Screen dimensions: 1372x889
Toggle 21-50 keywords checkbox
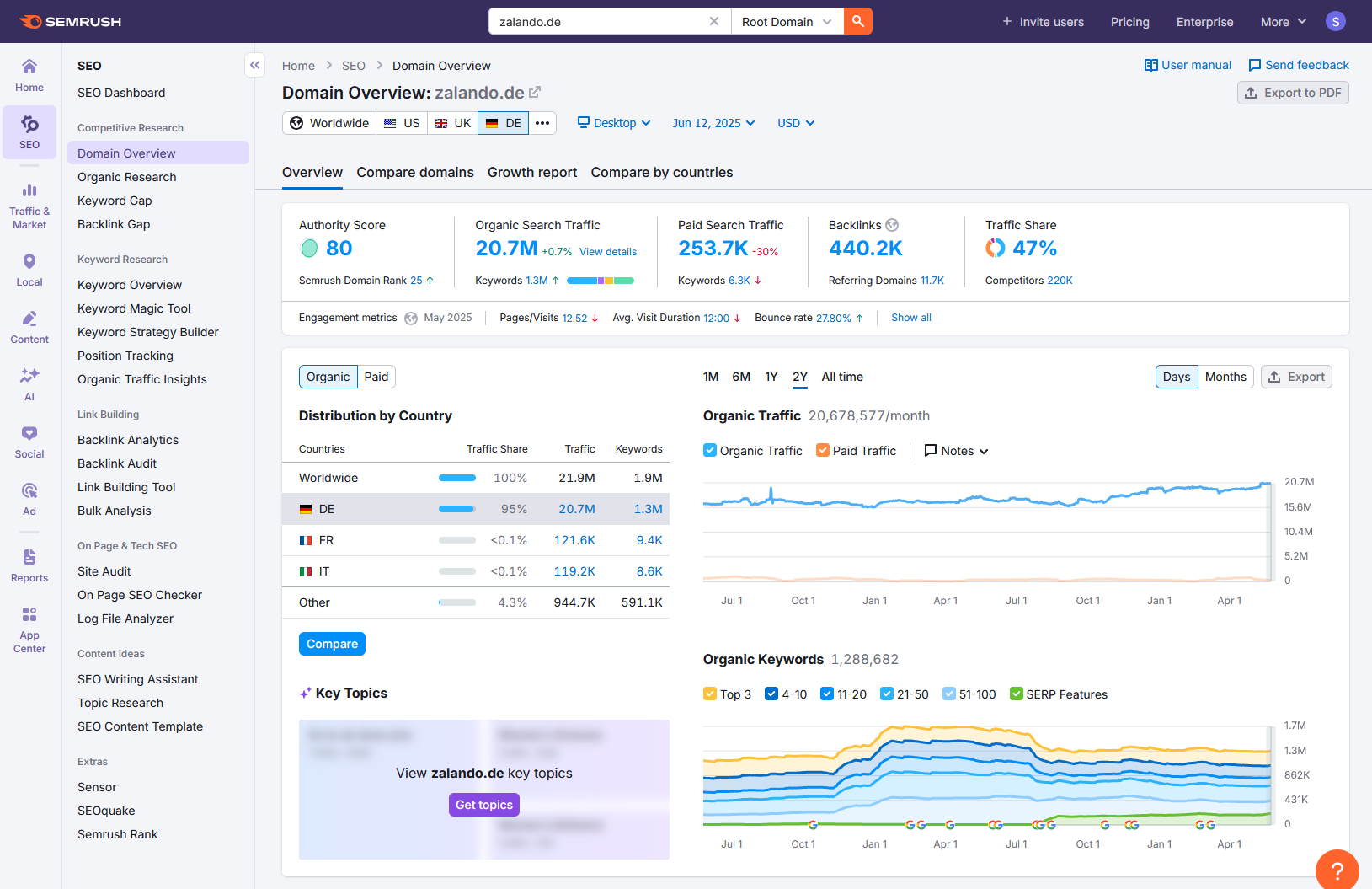tap(887, 694)
